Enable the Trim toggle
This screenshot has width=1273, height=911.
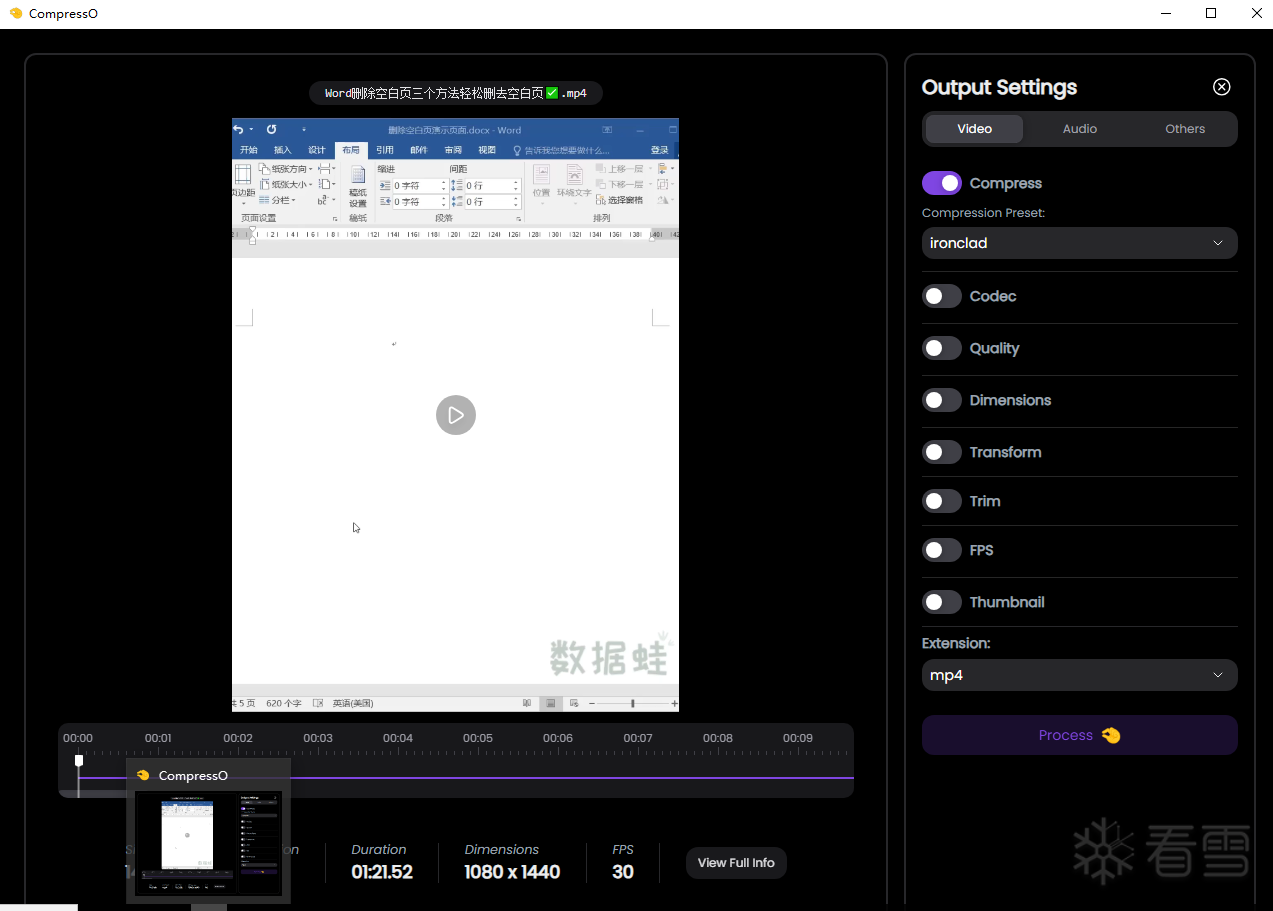pos(941,501)
